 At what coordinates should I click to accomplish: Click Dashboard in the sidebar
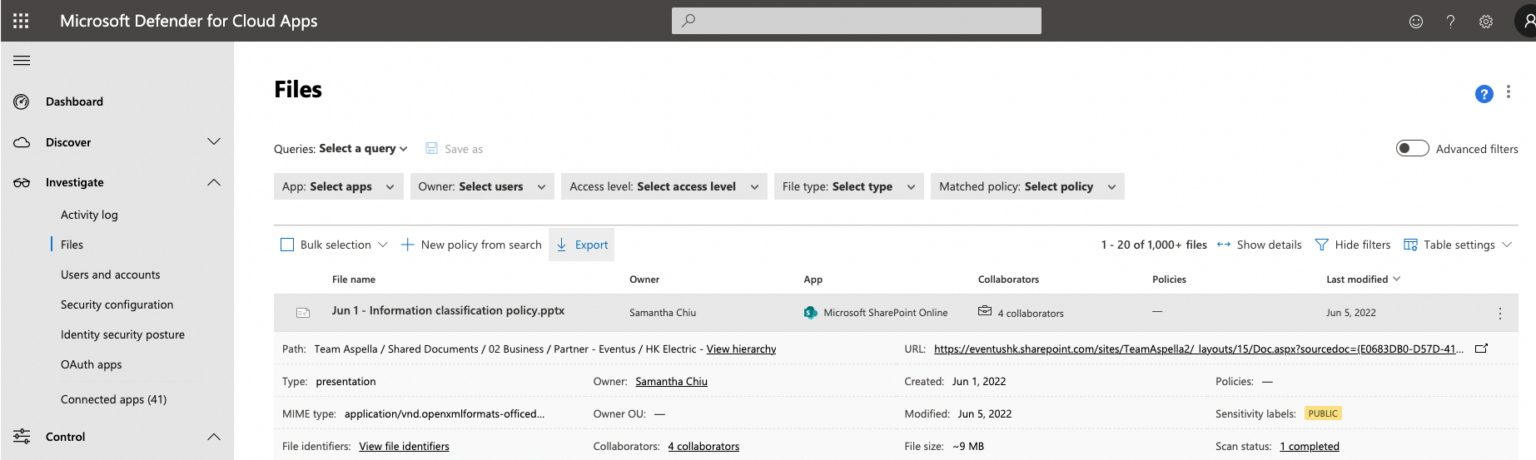(74, 102)
